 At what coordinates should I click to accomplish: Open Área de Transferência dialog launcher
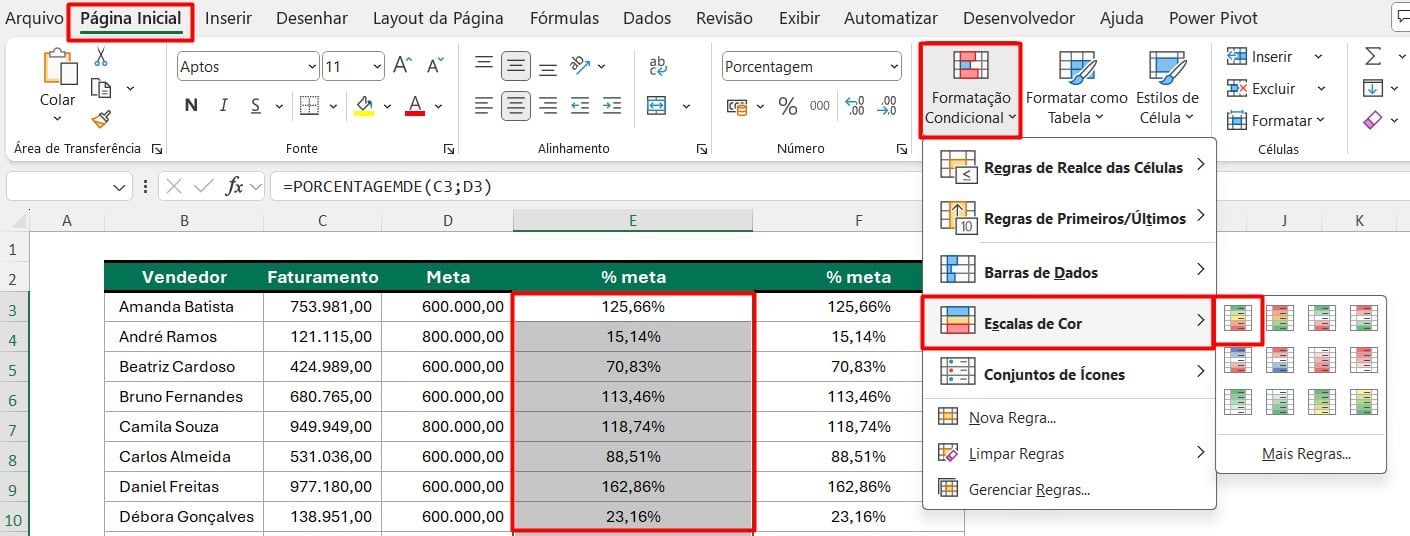pos(157,149)
